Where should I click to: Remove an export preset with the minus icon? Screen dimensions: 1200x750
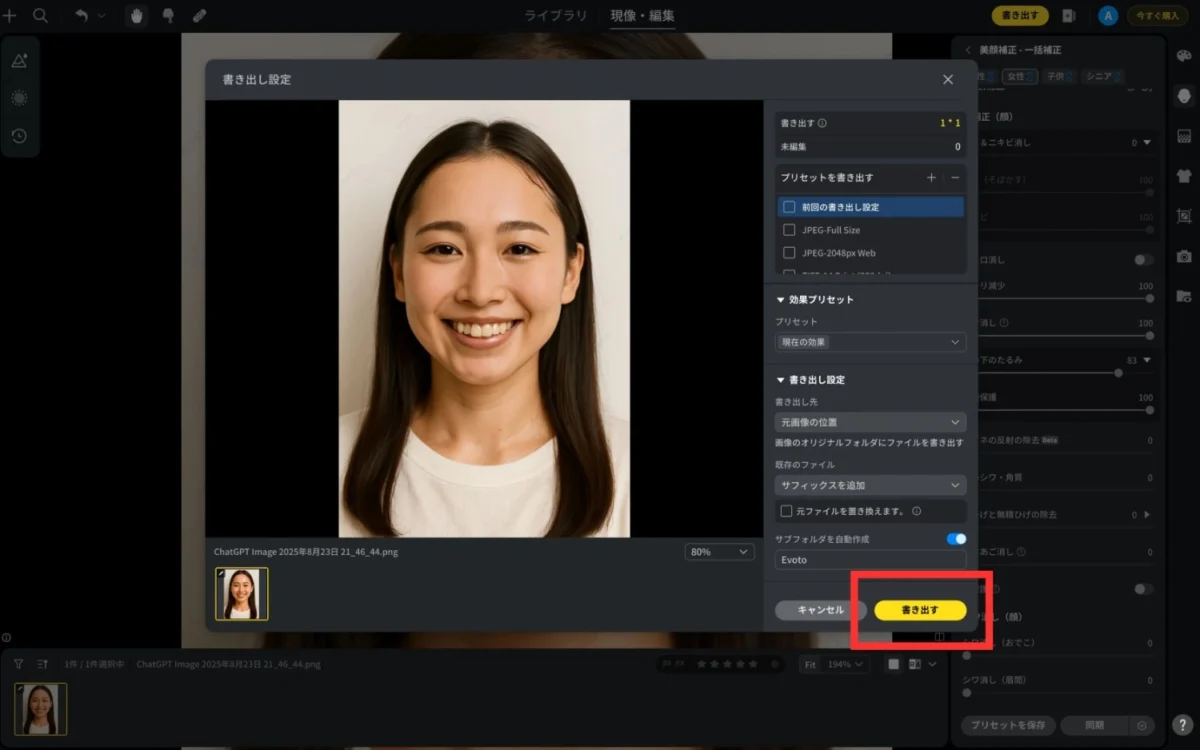tap(955, 177)
